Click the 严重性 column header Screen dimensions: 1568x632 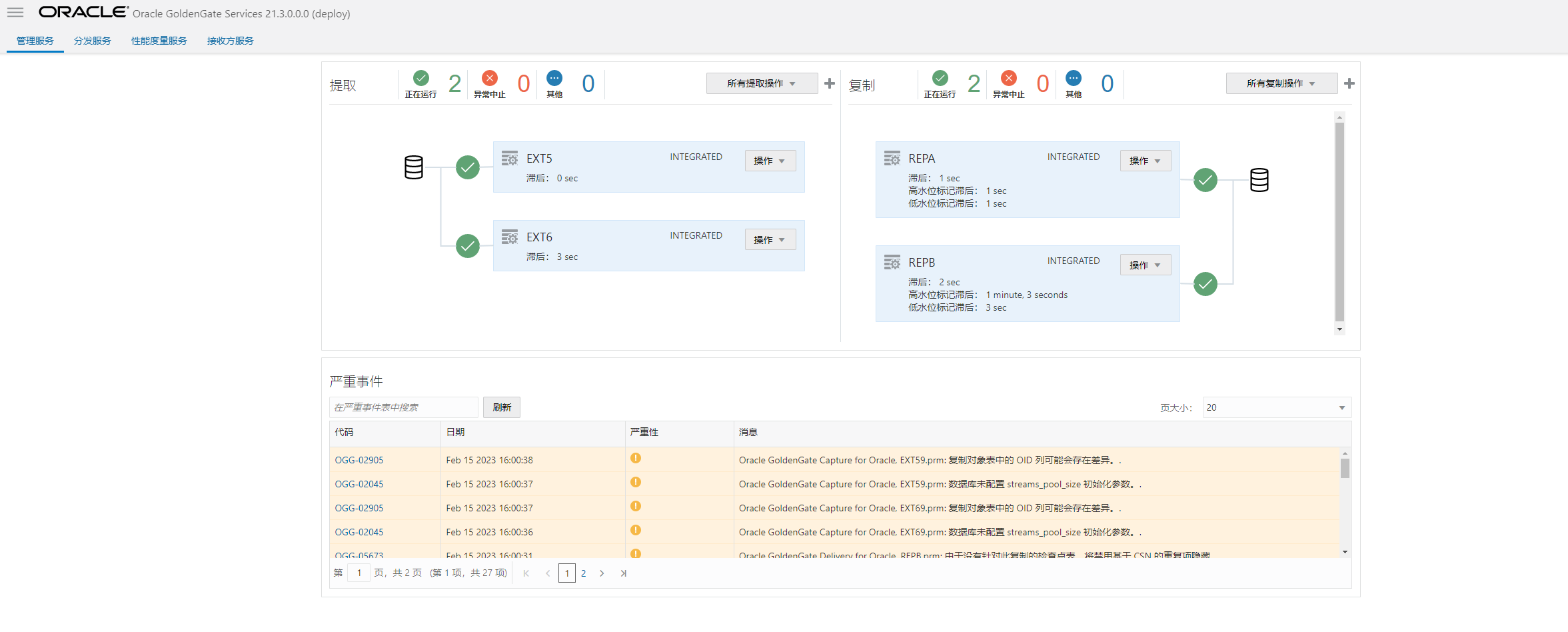coord(680,433)
